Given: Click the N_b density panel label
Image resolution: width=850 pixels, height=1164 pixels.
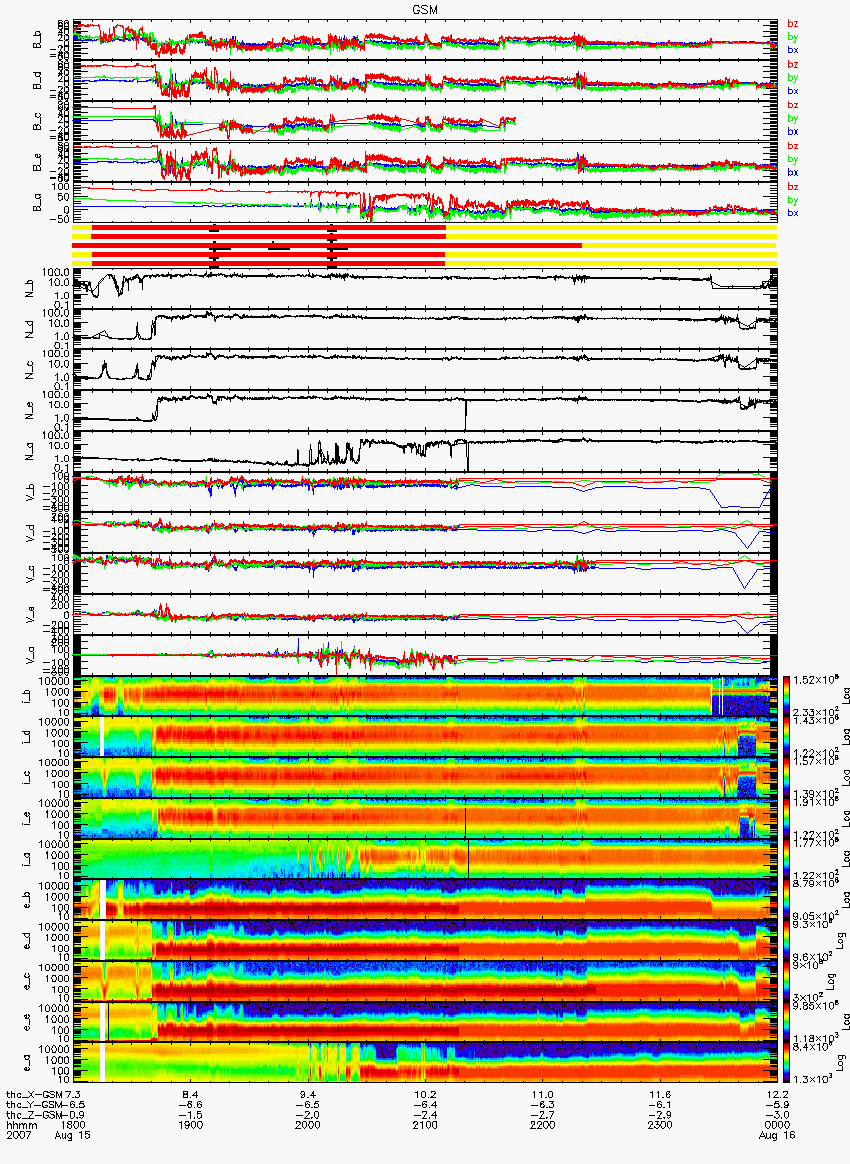Looking at the screenshot, I should tap(30, 289).
